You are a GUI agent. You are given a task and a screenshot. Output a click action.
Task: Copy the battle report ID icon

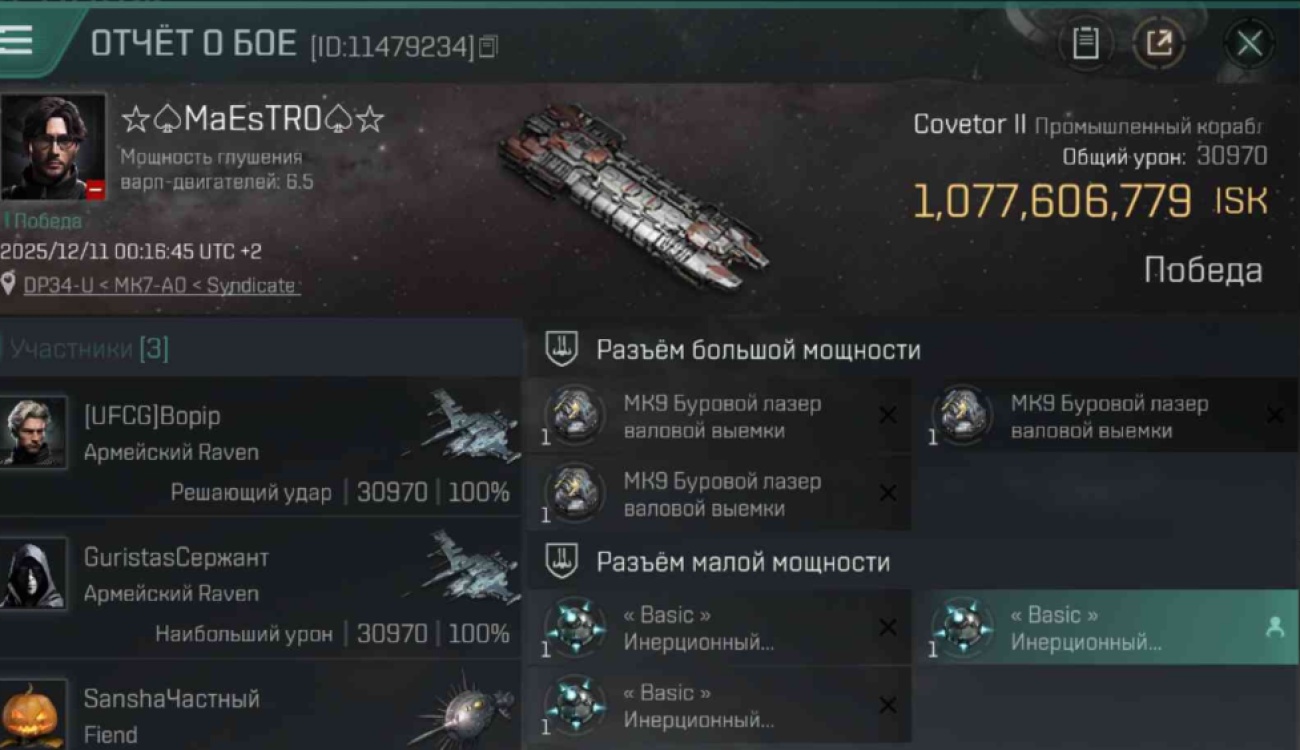488,46
